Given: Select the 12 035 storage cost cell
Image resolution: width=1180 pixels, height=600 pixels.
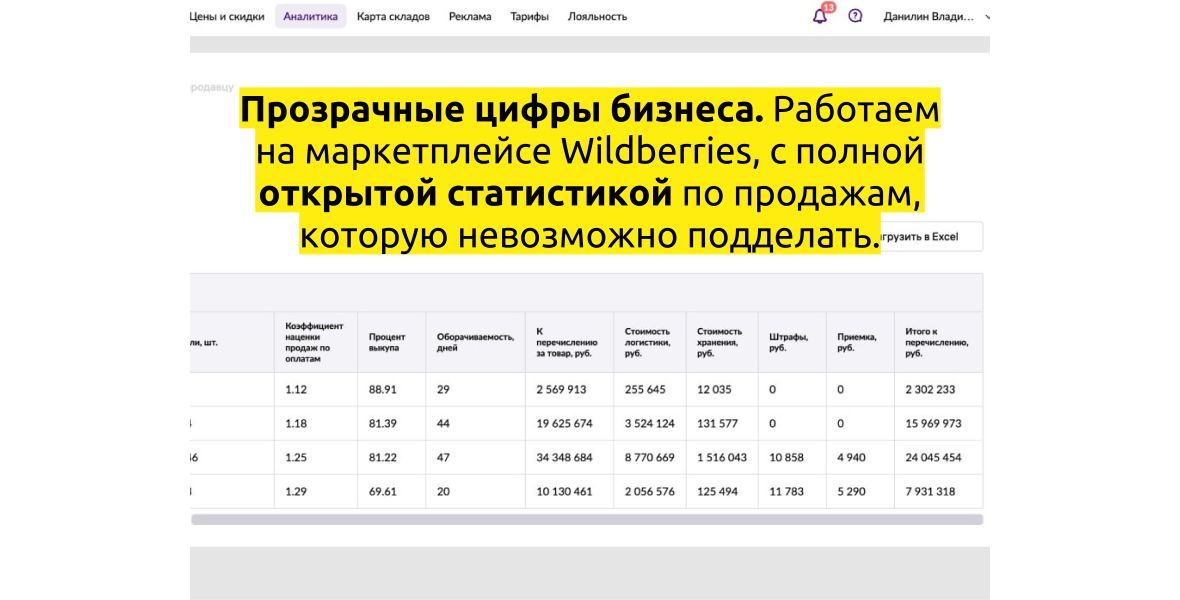Looking at the screenshot, I should (722, 390).
